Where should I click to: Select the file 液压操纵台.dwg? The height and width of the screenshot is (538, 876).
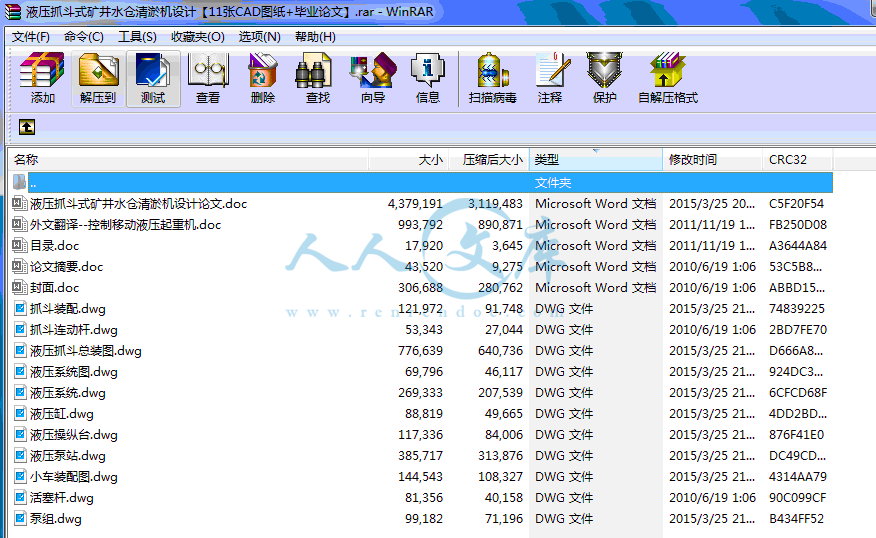click(74, 435)
